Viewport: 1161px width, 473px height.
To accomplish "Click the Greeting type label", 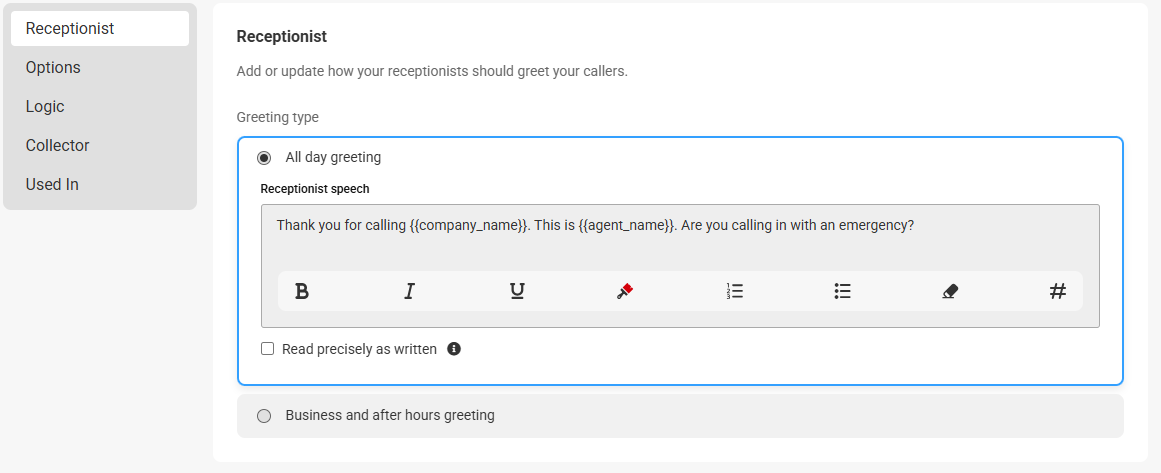I will [278, 117].
